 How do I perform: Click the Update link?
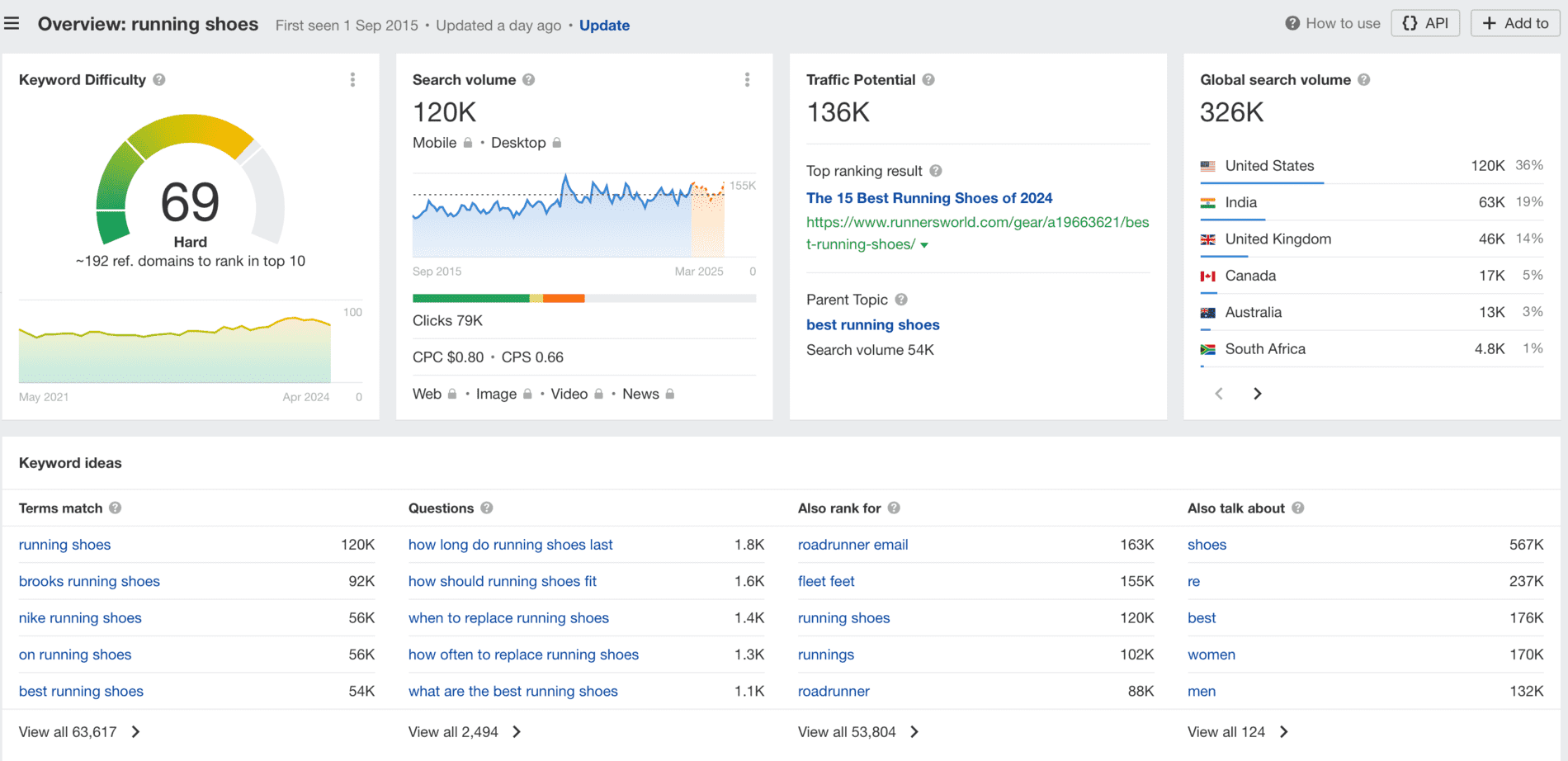tap(604, 25)
